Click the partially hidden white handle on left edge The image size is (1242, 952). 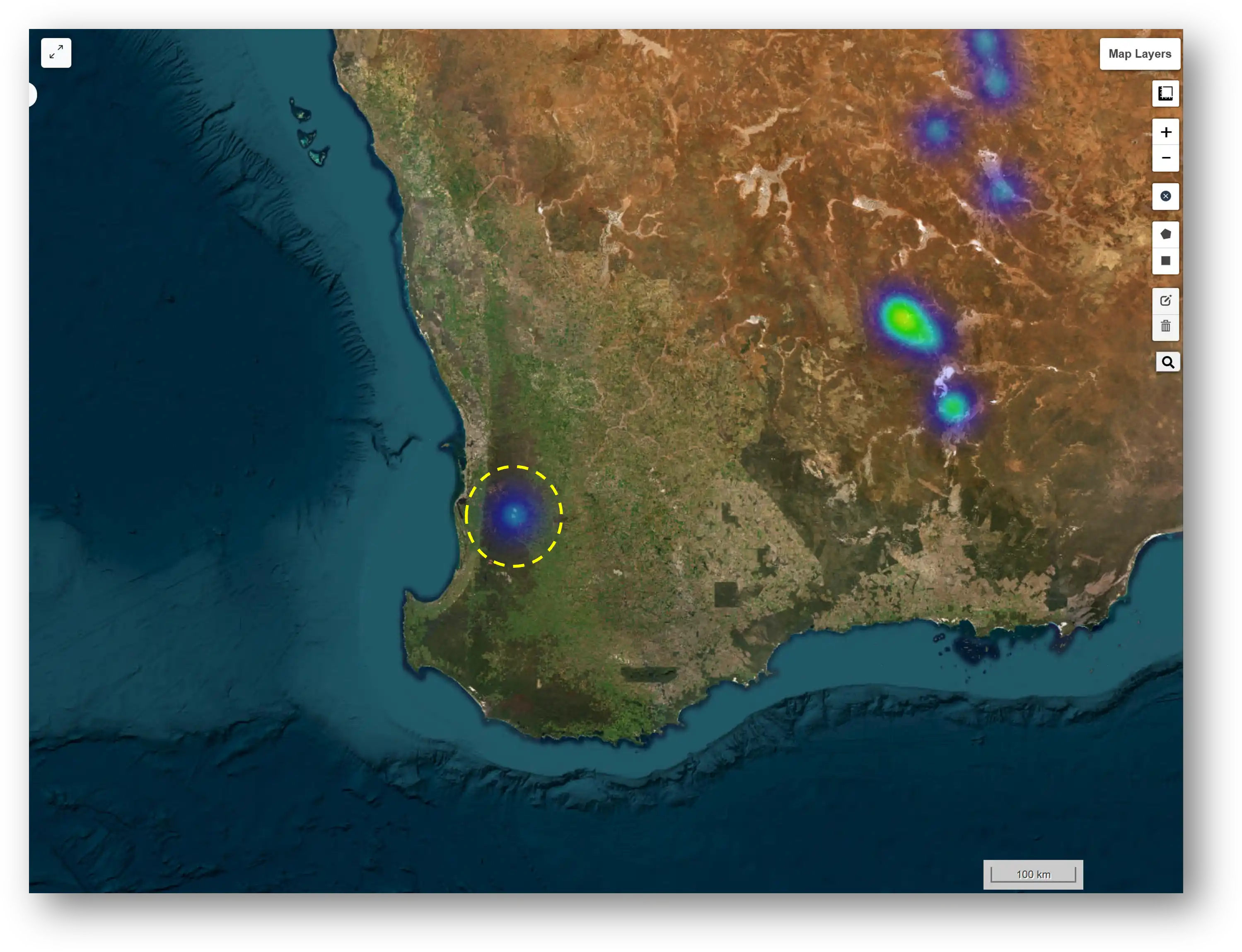click(33, 95)
